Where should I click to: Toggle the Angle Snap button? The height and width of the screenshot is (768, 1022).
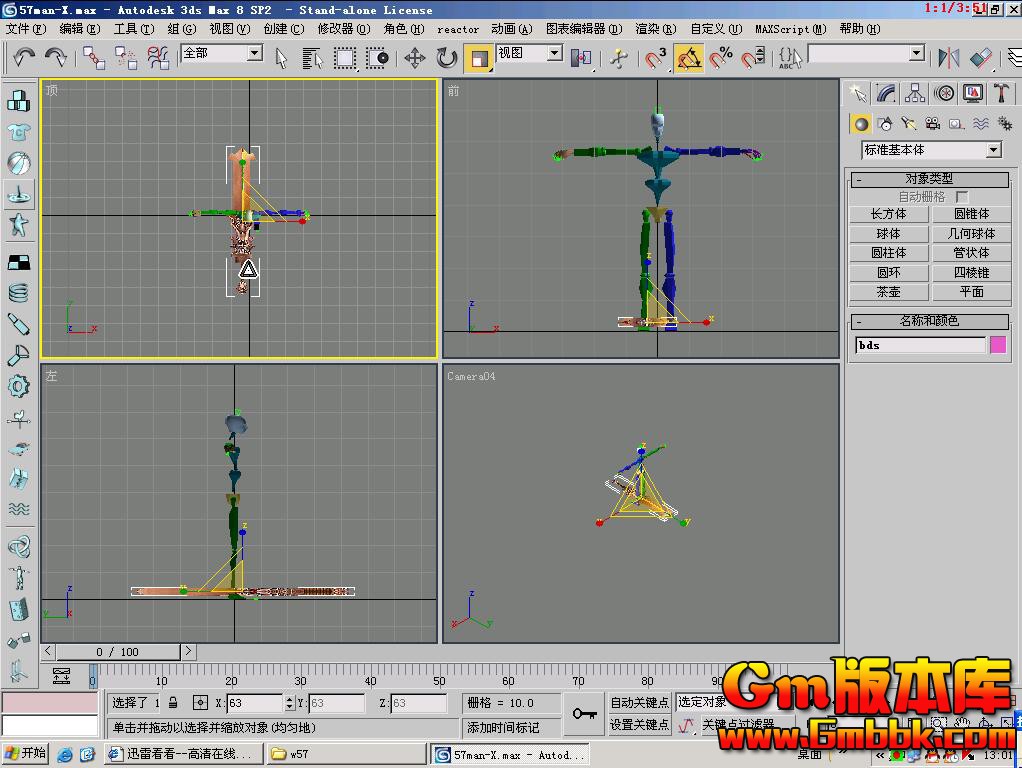(688, 58)
